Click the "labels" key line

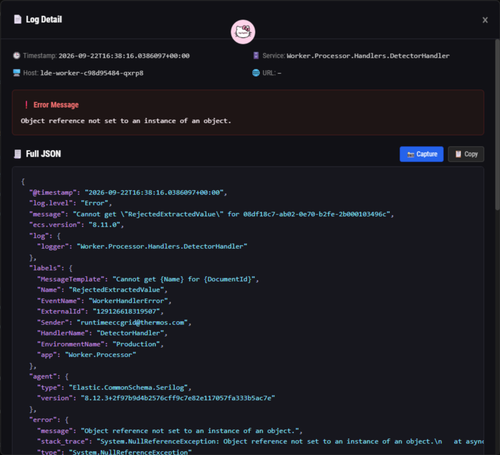coord(51,268)
